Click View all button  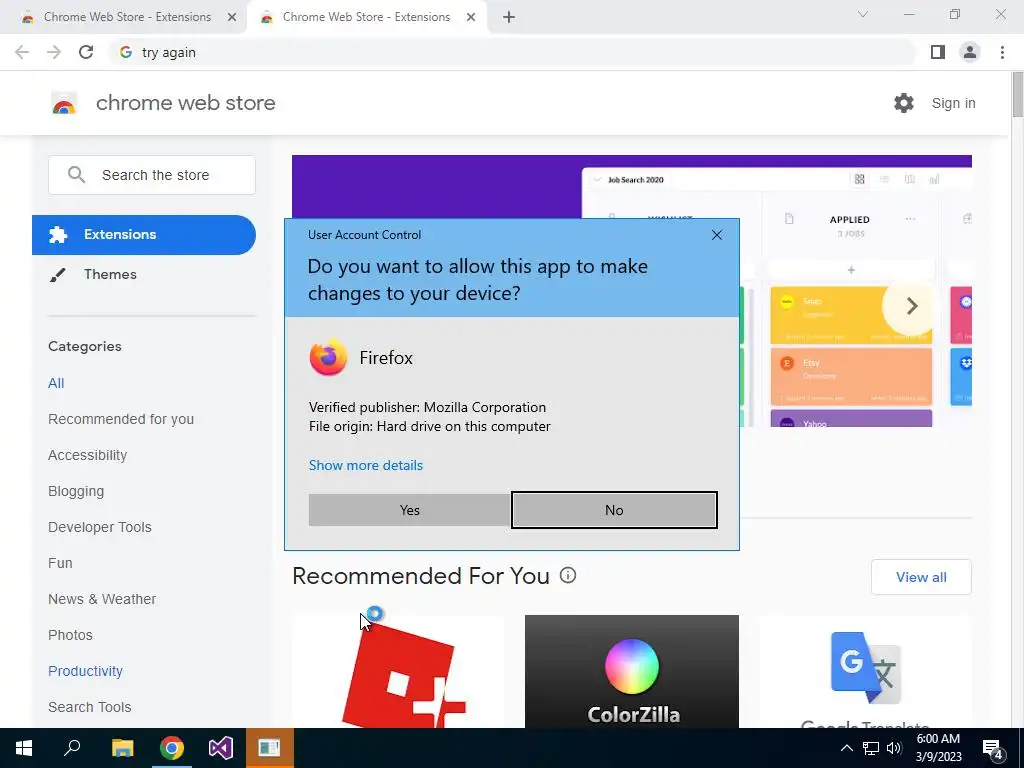tap(921, 577)
